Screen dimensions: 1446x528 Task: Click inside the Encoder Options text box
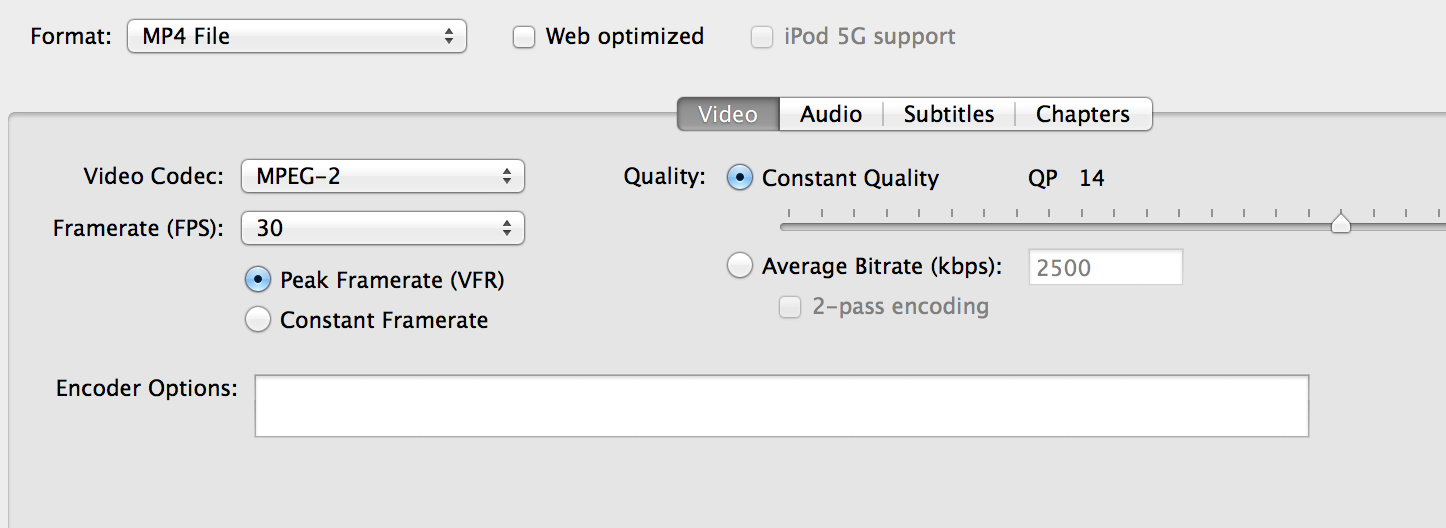click(782, 406)
